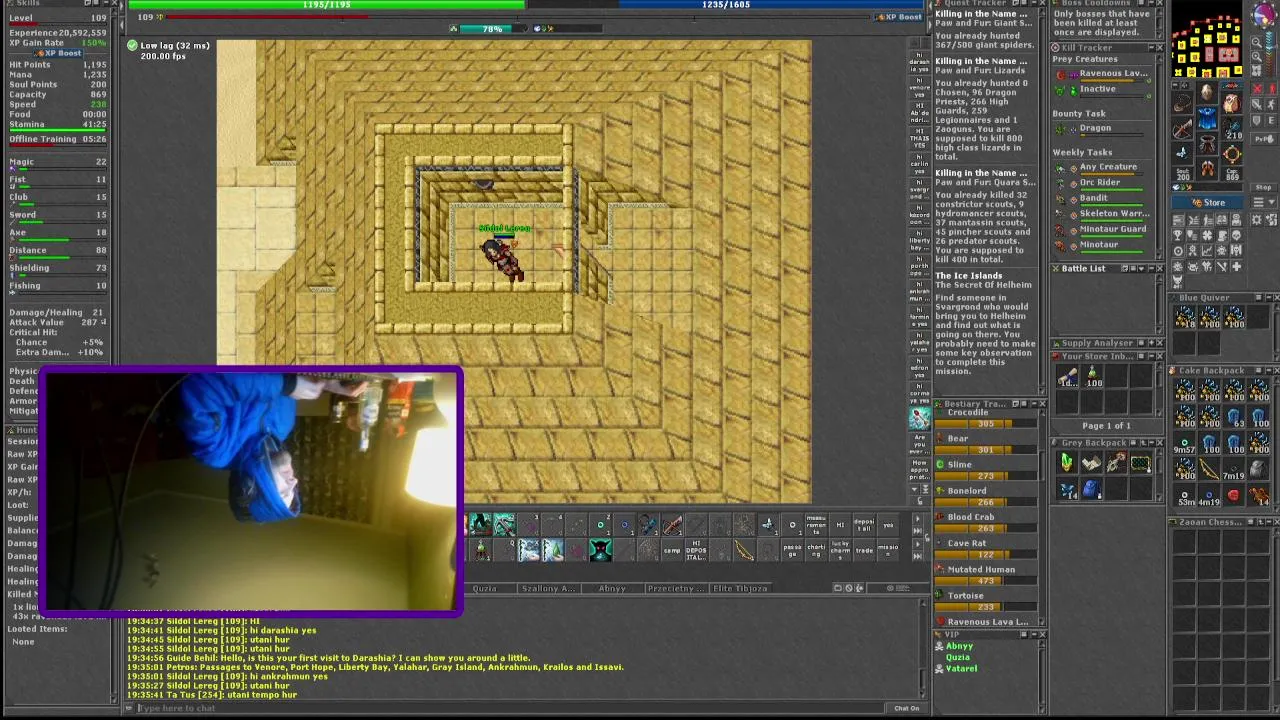Toggle chase opponent mode icon
The height and width of the screenshot is (720, 1280).
click(x=1271, y=104)
